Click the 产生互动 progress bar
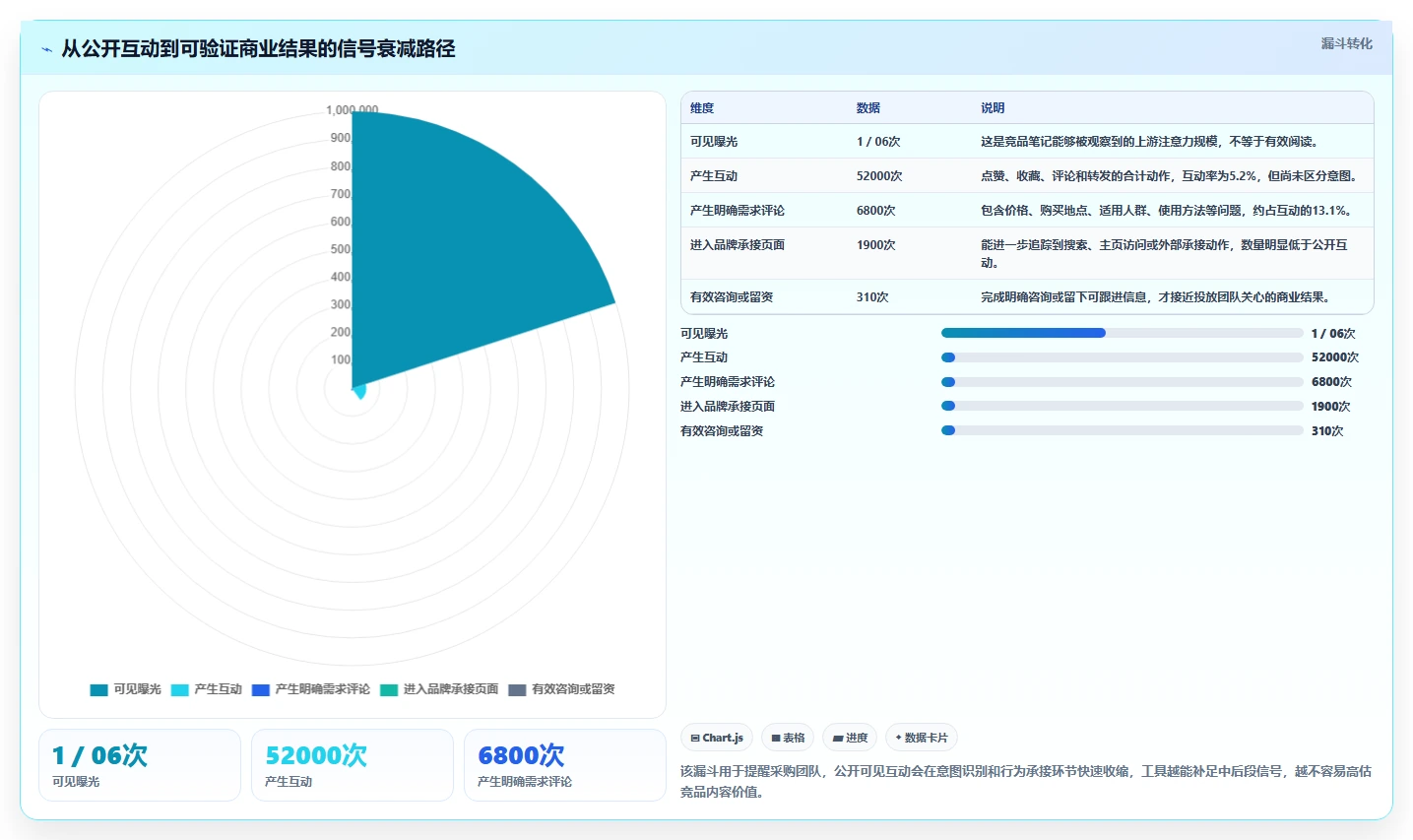This screenshot has width=1413, height=840. click(x=1123, y=357)
